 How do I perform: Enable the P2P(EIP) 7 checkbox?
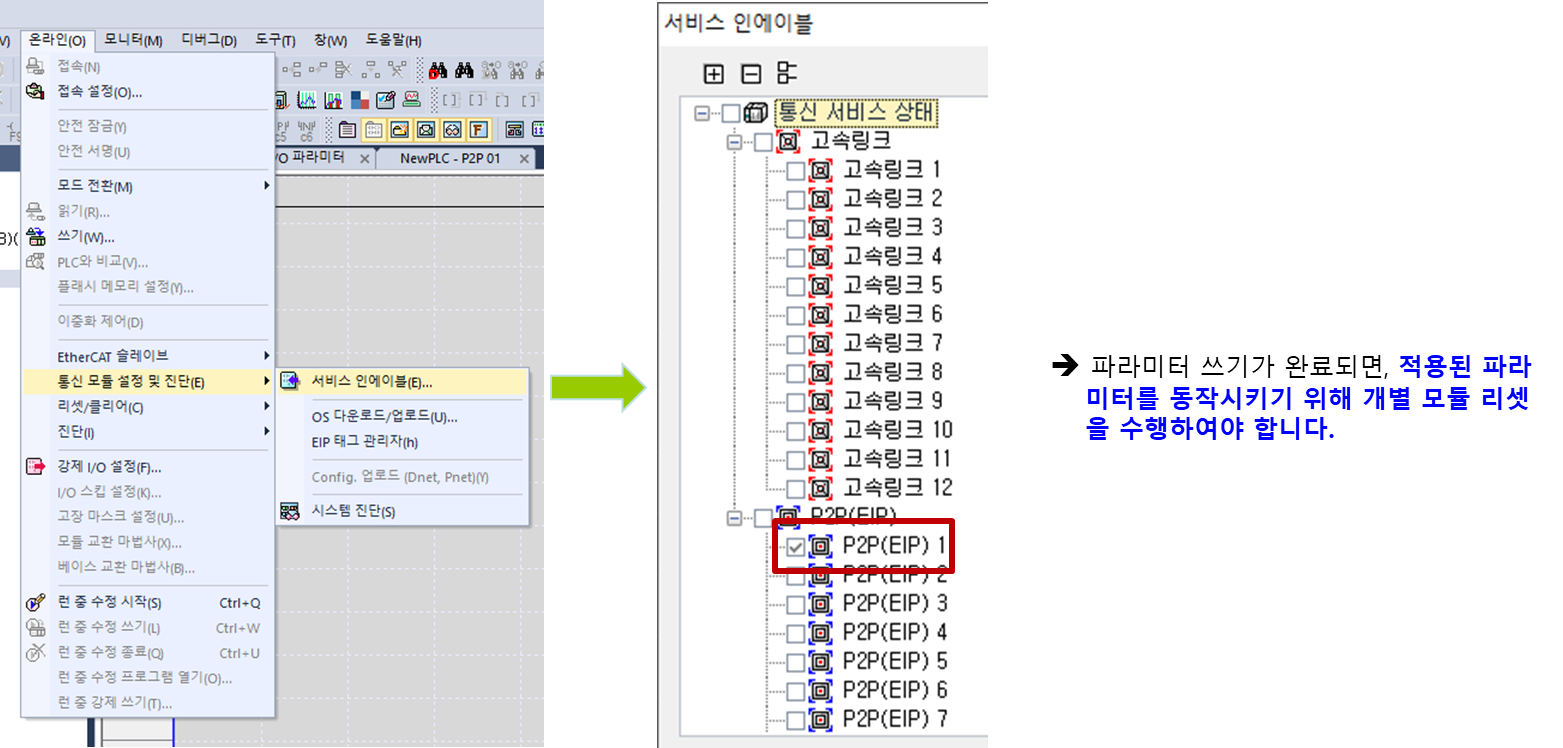click(795, 720)
